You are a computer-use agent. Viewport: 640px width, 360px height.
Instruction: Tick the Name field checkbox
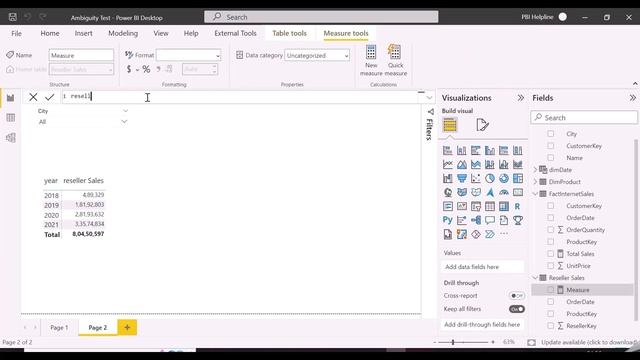pos(551,158)
